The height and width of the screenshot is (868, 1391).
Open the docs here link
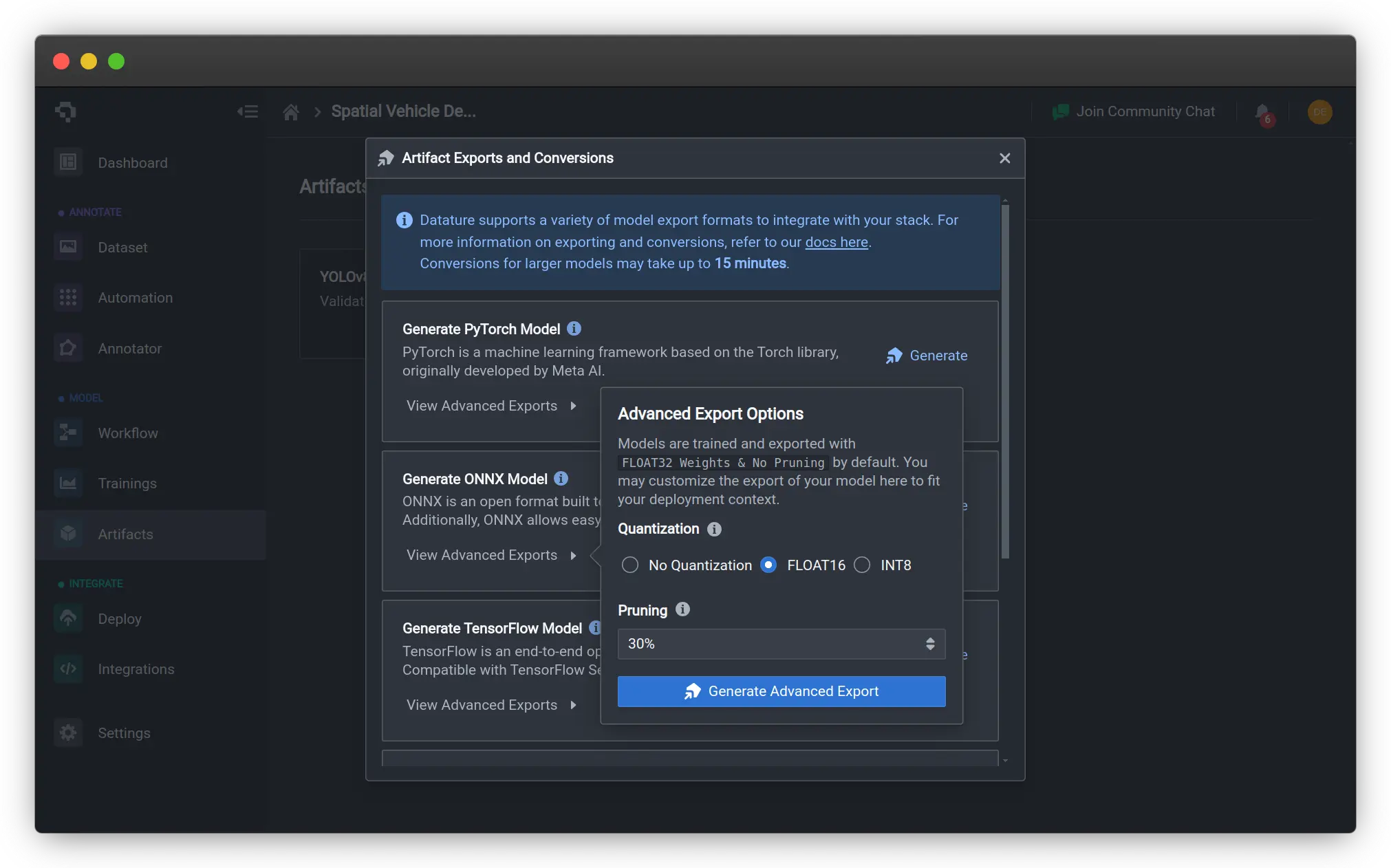[836, 242]
